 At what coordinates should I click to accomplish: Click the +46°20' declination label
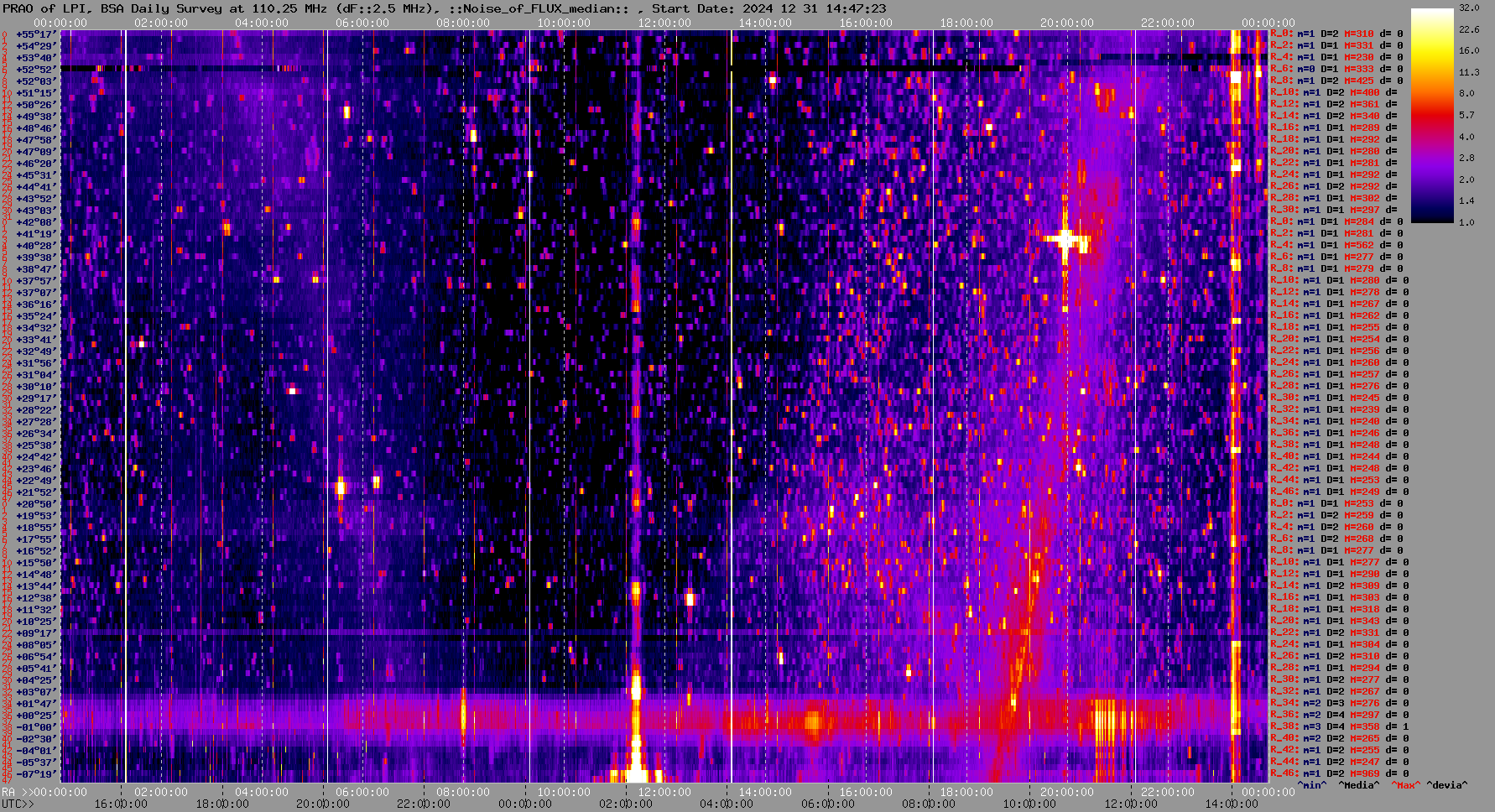click(35, 164)
